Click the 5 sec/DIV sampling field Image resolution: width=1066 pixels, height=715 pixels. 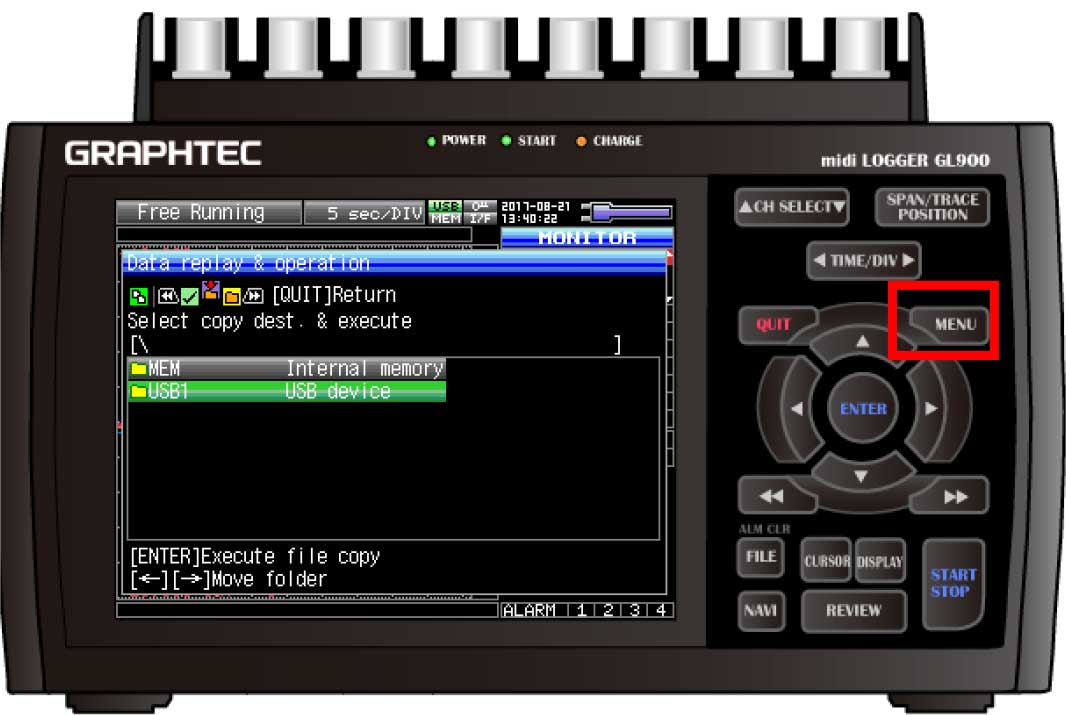tap(365, 213)
